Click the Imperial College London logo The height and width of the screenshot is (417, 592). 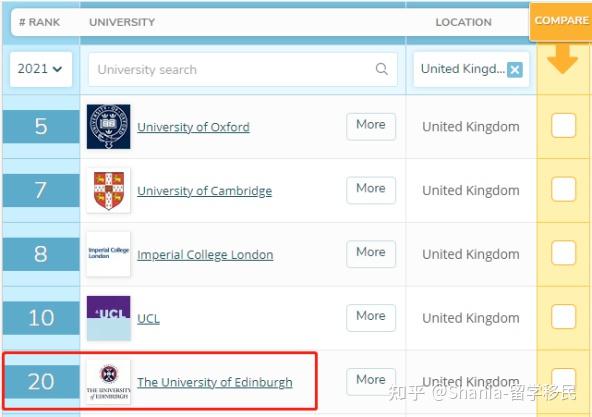click(x=109, y=254)
